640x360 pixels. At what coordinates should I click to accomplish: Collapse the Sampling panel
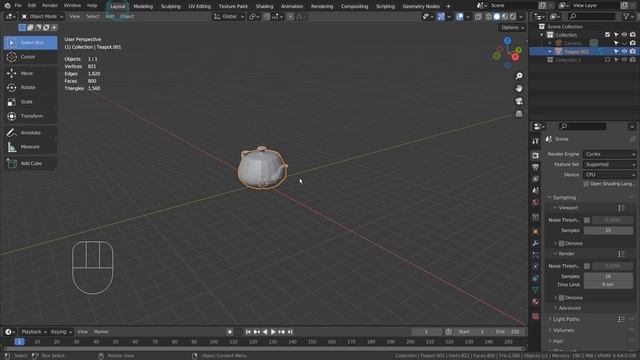pyautogui.click(x=564, y=198)
